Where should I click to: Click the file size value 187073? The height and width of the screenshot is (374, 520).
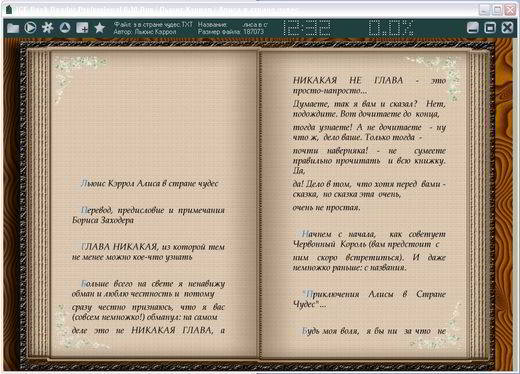pyautogui.click(x=253, y=32)
